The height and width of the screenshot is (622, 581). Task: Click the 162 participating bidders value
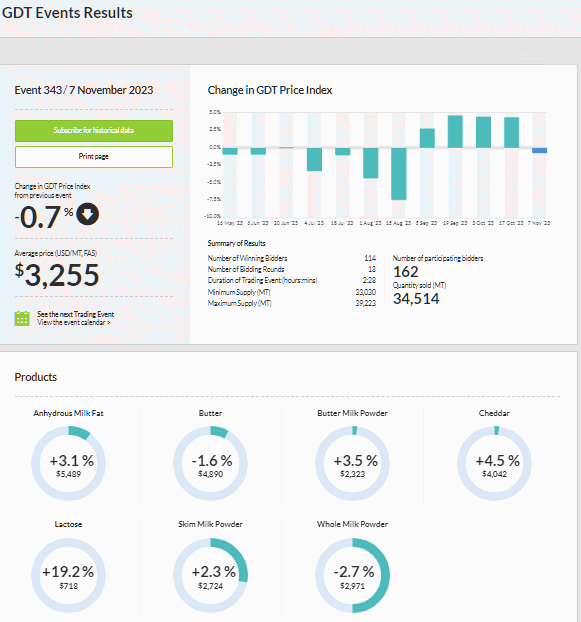click(406, 272)
